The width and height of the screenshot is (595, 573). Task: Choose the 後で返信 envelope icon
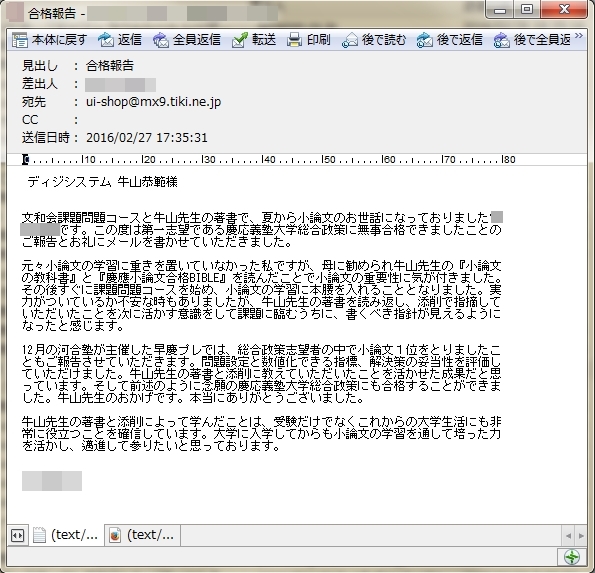click(x=424, y=40)
